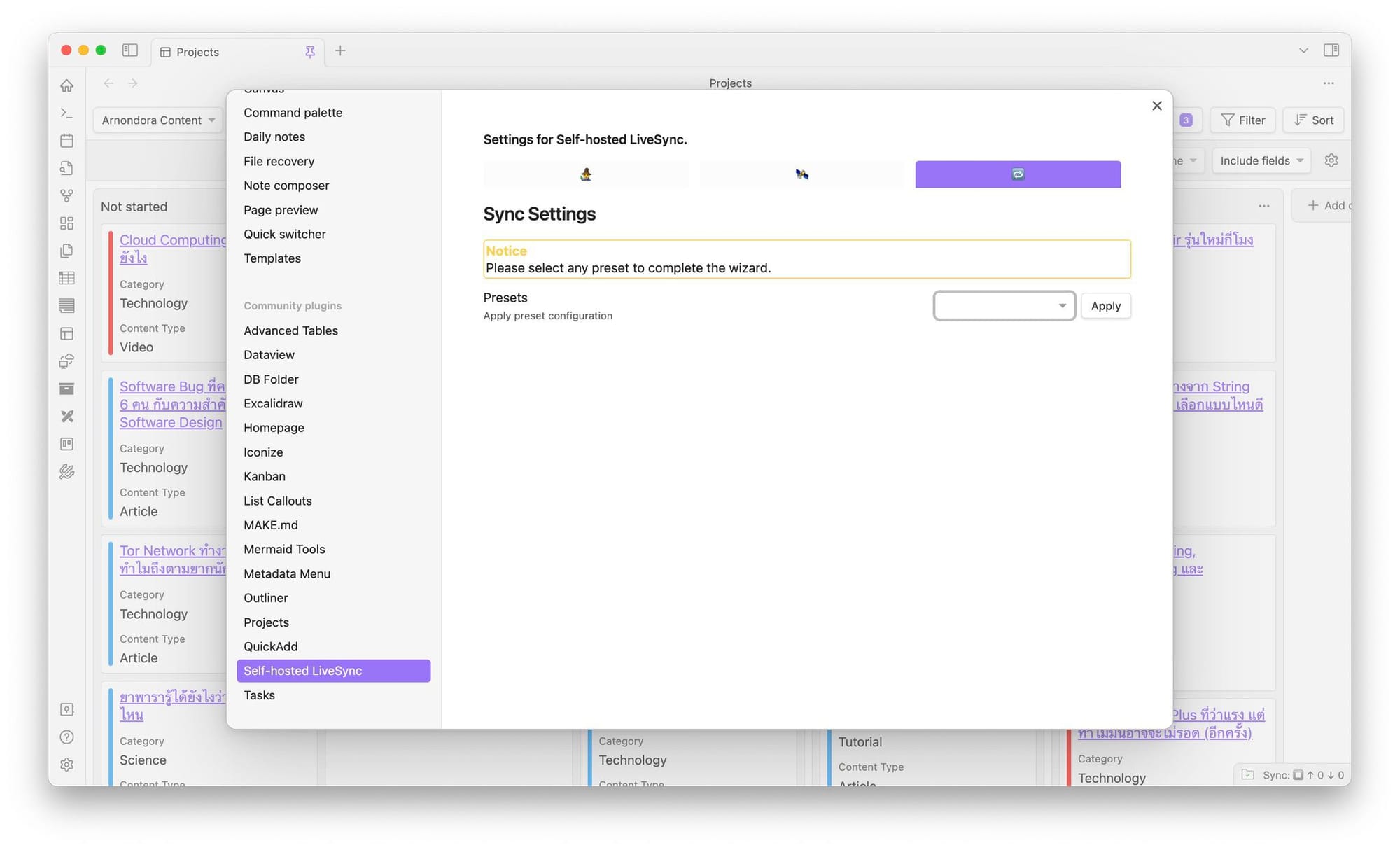The width and height of the screenshot is (1400, 850).
Task: Select Advanced Tables from community plugins
Action: pos(290,331)
